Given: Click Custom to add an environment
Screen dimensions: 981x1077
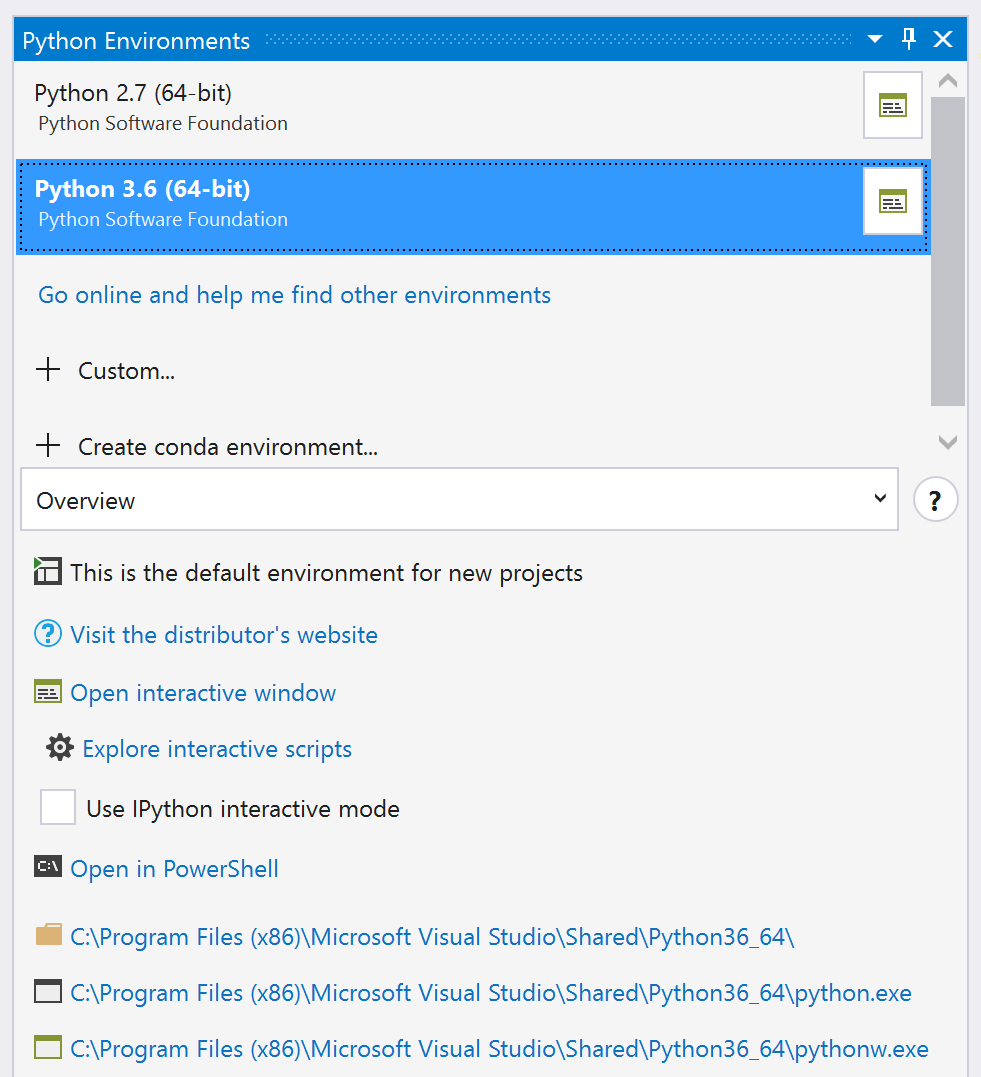Looking at the screenshot, I should [126, 370].
